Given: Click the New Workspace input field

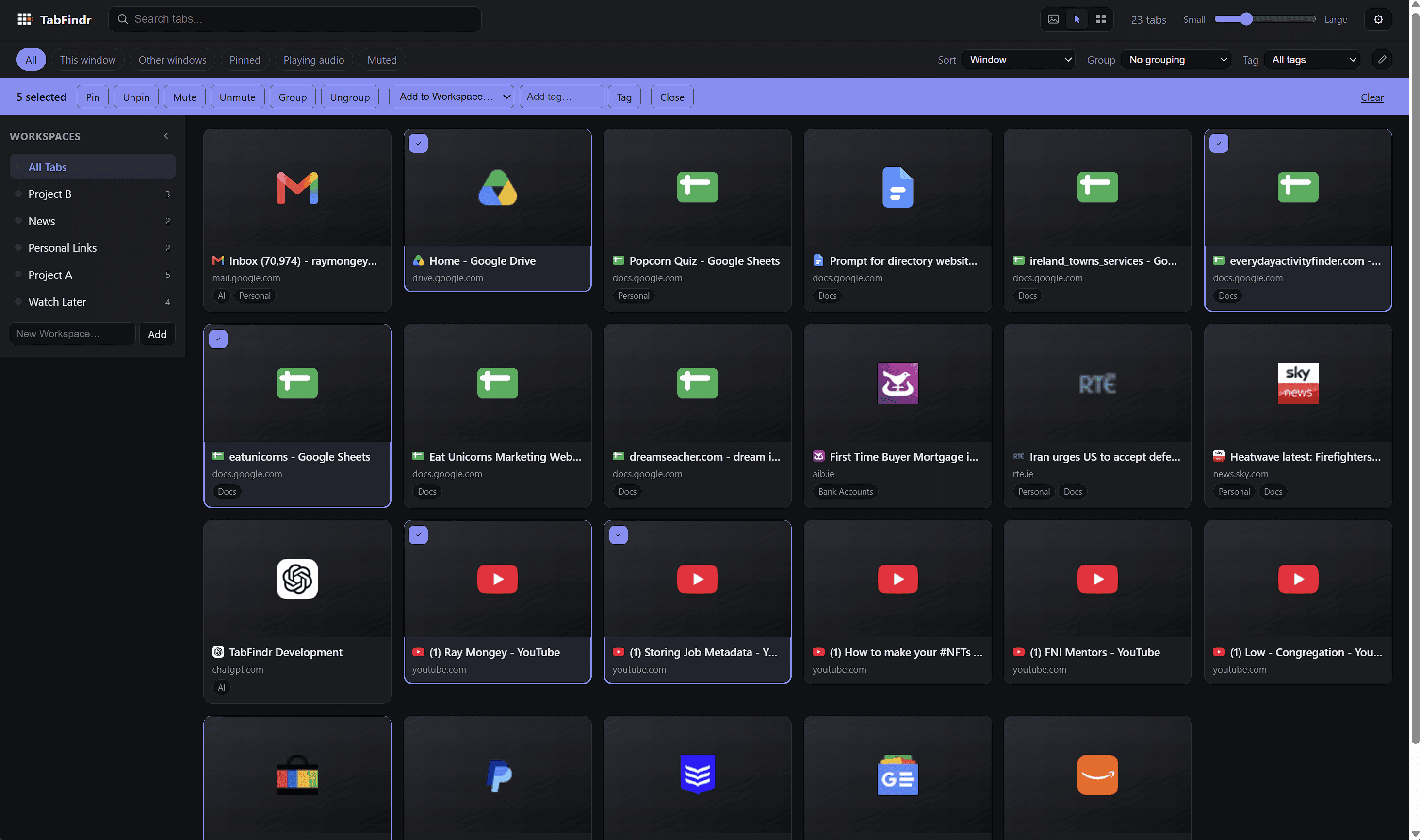Looking at the screenshot, I should 72,334.
